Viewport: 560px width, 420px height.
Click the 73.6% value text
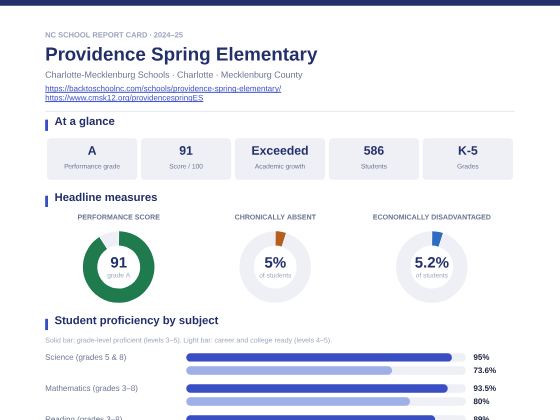tap(485, 370)
